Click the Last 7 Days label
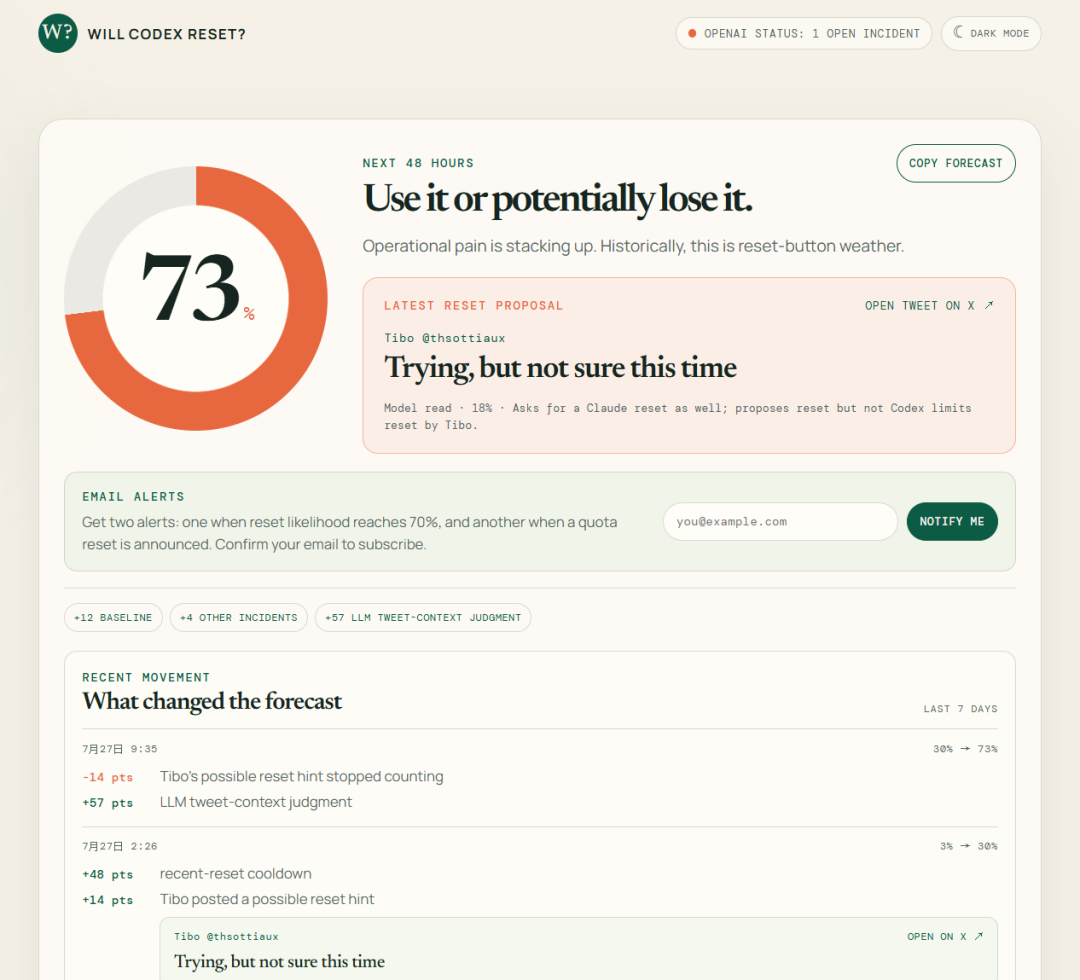 pyautogui.click(x=960, y=709)
